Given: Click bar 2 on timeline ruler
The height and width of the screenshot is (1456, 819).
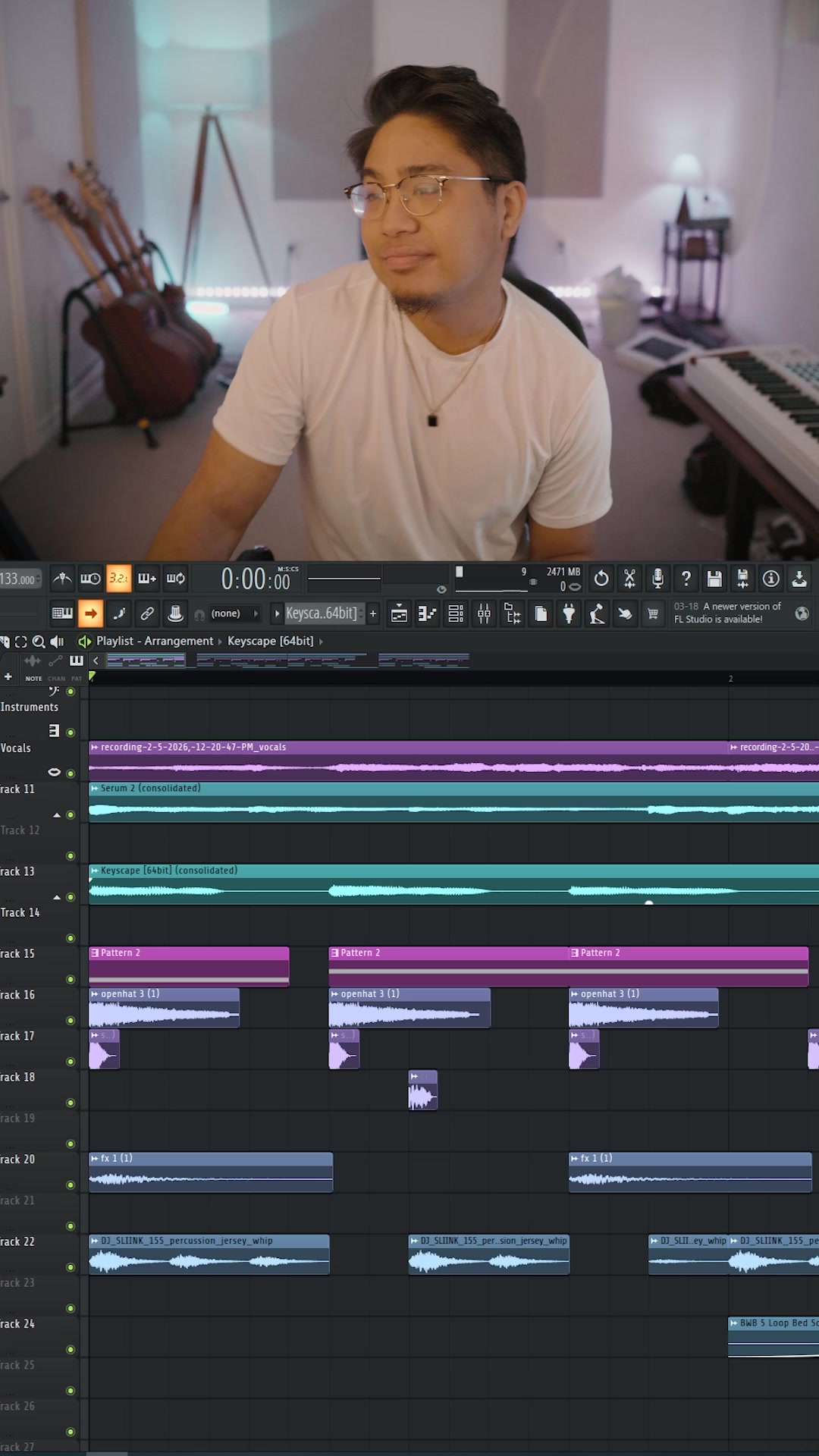Looking at the screenshot, I should 730,679.
